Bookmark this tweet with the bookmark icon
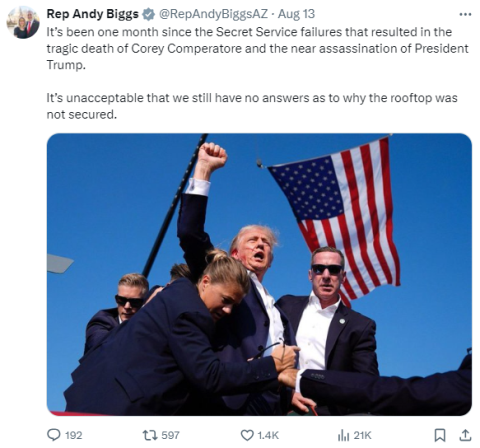 [440, 435]
